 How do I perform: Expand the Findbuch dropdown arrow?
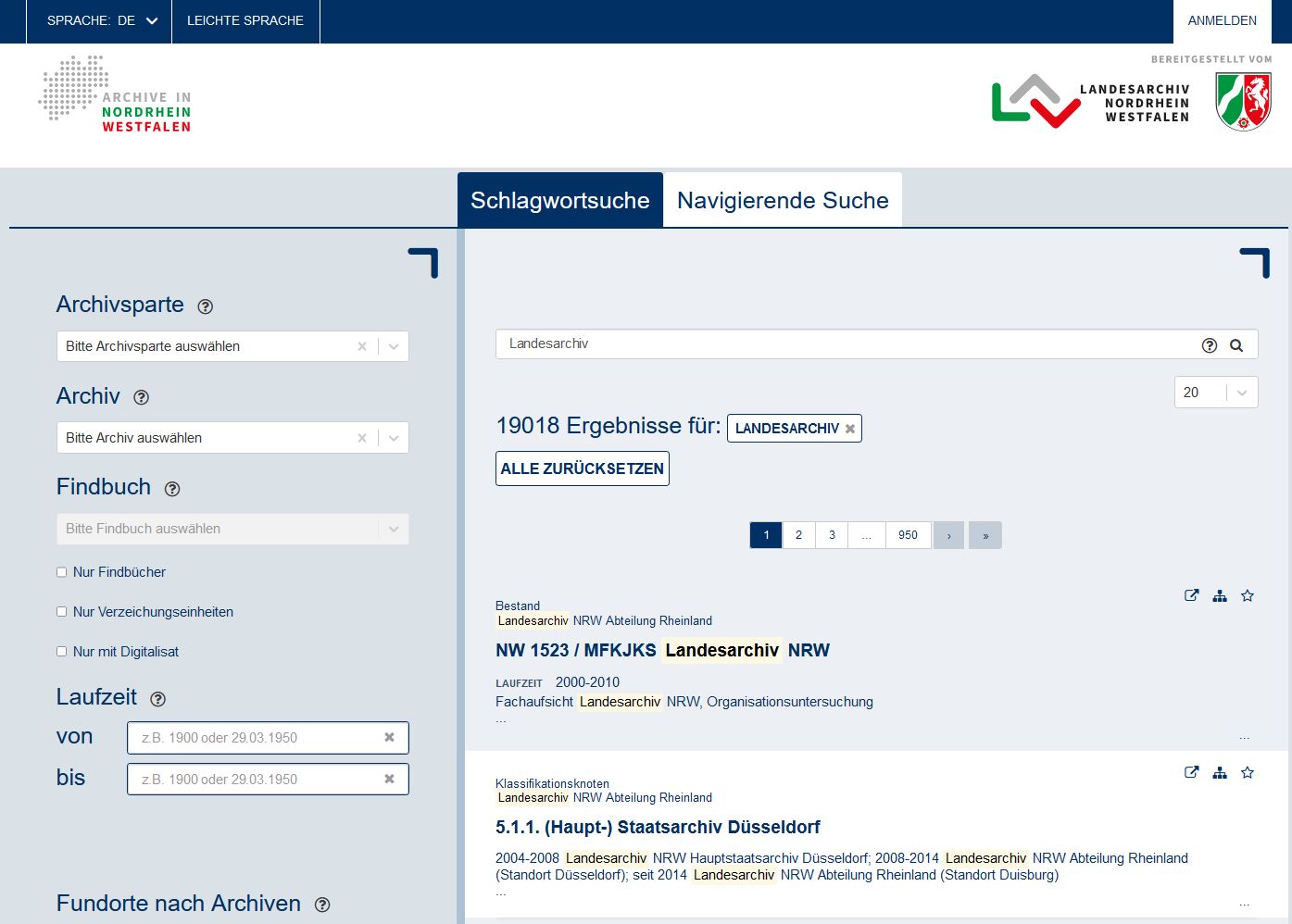click(x=394, y=529)
